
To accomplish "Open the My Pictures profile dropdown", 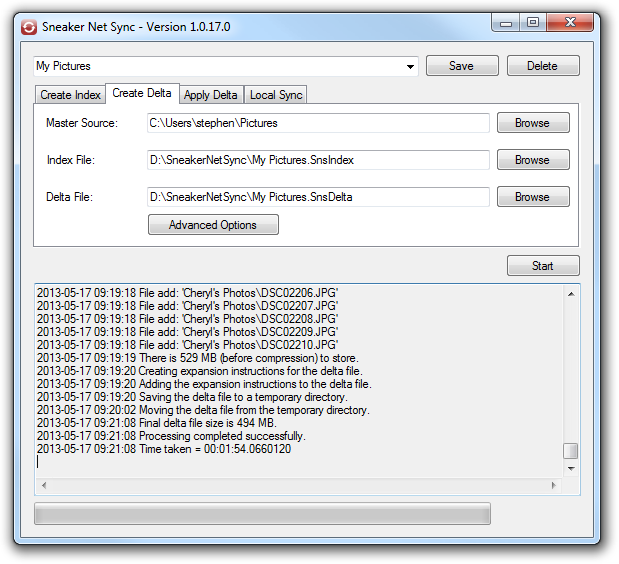I will coord(410,66).
